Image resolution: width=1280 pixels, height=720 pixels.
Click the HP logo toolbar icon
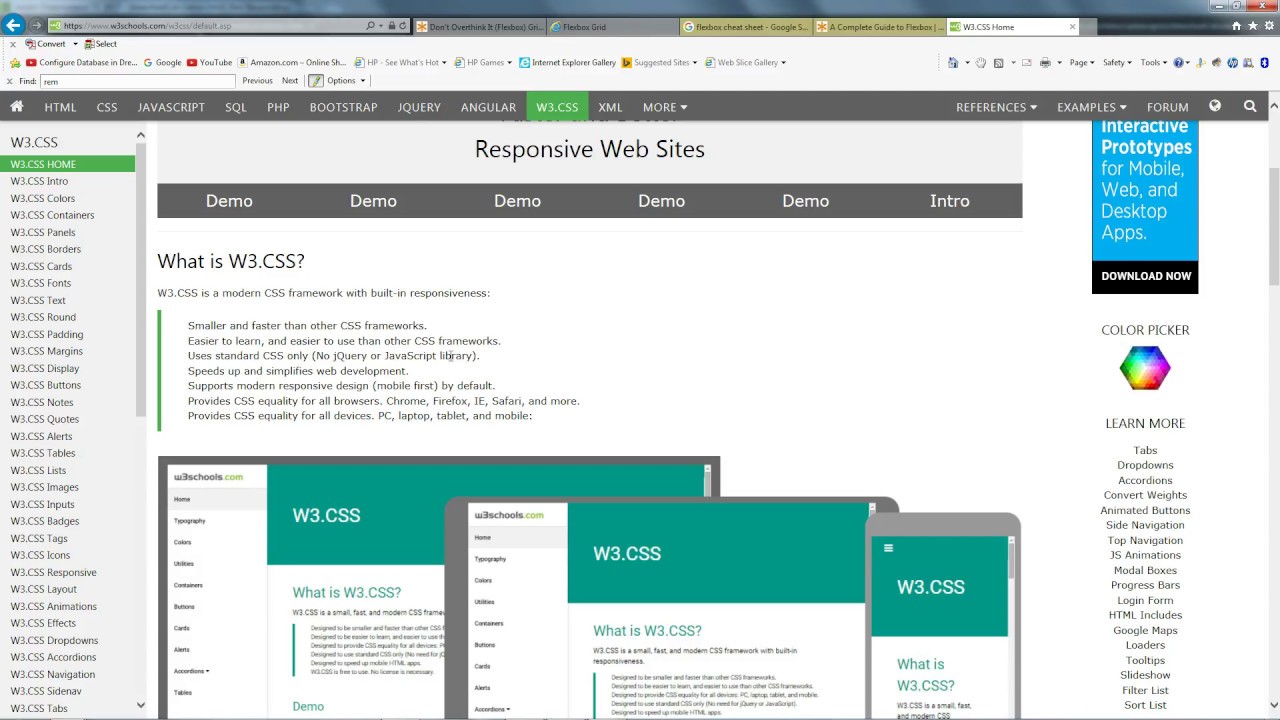[1232, 62]
